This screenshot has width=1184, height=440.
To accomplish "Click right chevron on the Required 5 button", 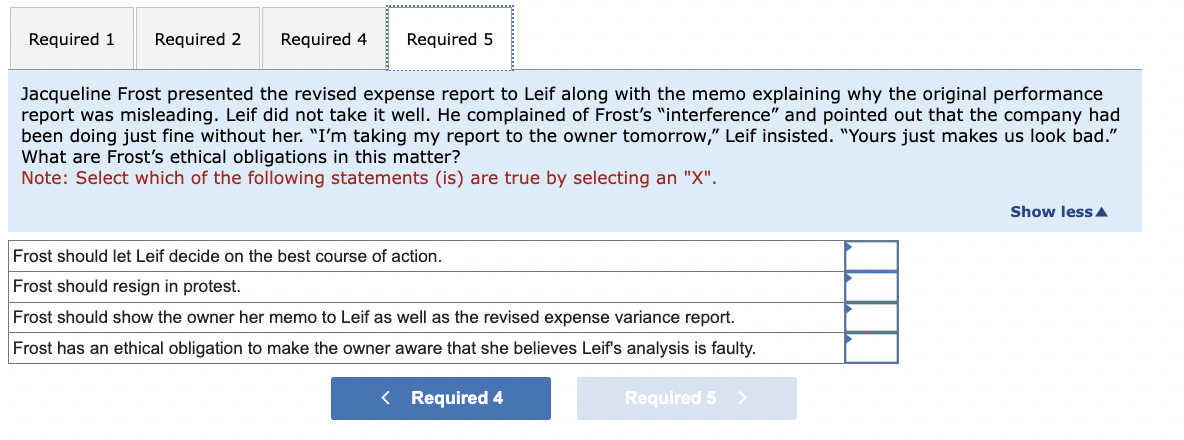I will point(741,398).
